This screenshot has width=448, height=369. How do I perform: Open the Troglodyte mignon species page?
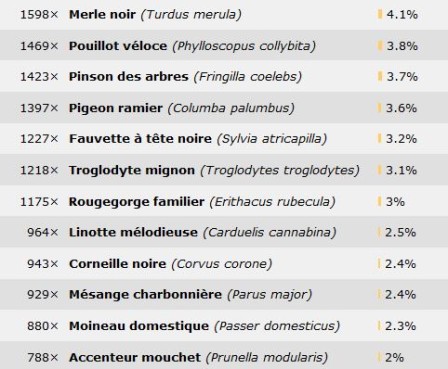132,170
